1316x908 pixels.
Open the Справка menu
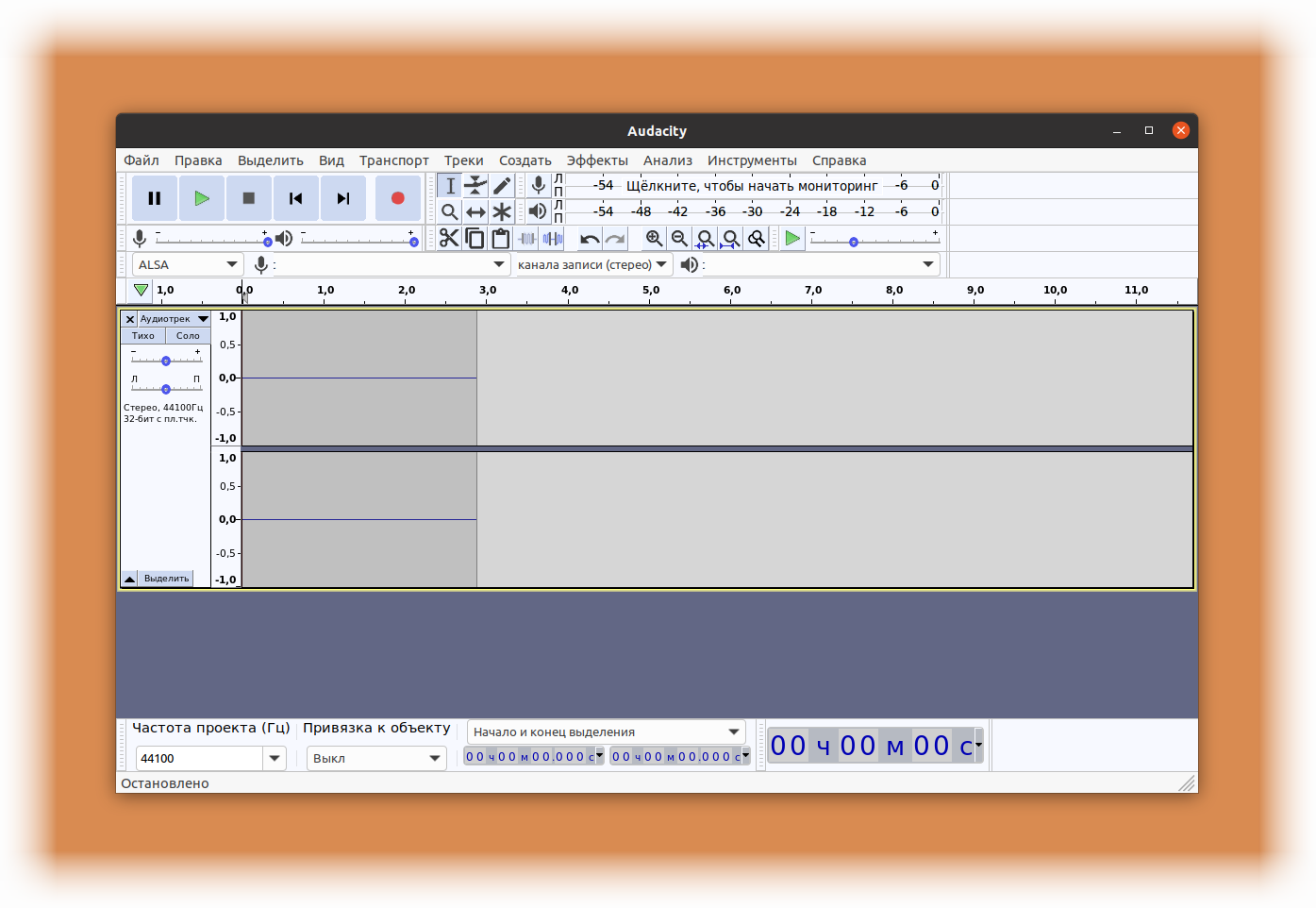click(839, 160)
